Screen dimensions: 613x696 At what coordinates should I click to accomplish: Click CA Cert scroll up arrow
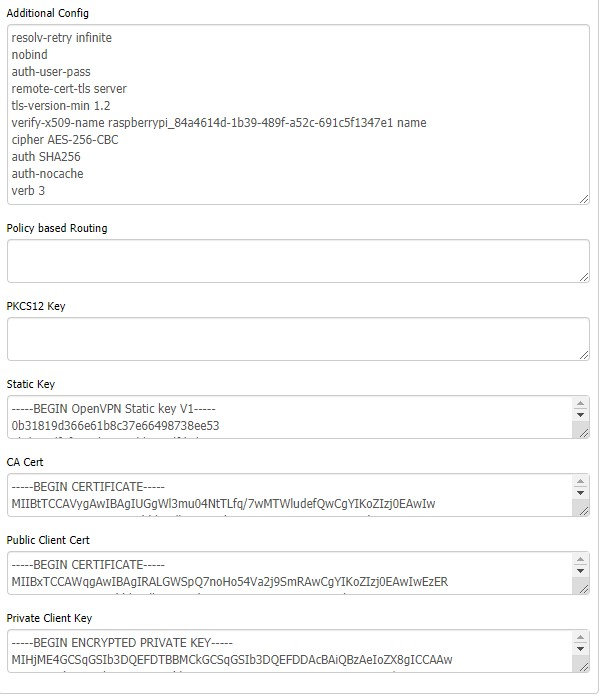click(x=581, y=482)
